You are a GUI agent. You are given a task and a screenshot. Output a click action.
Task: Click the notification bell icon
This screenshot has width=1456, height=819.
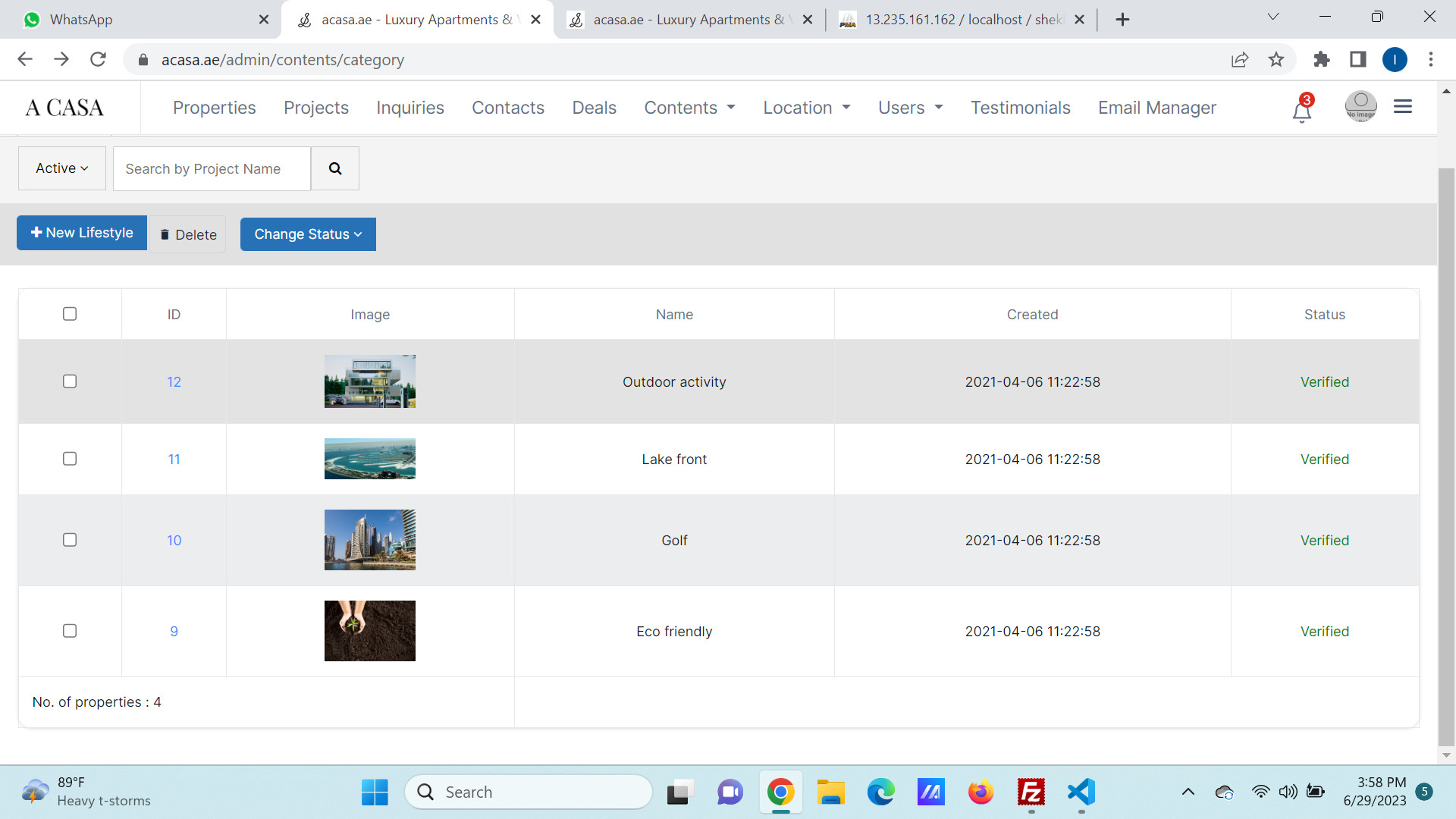pyautogui.click(x=1301, y=111)
